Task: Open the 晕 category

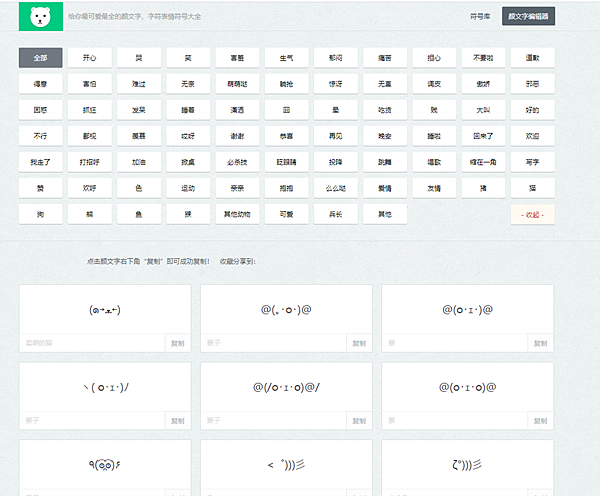Action: (336, 110)
